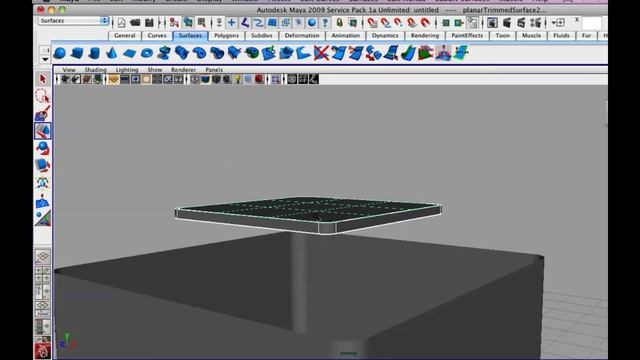Image resolution: width=640 pixels, height=360 pixels.
Task: Open the Surfaces menu set dropdown
Action: pyautogui.click(x=74, y=20)
